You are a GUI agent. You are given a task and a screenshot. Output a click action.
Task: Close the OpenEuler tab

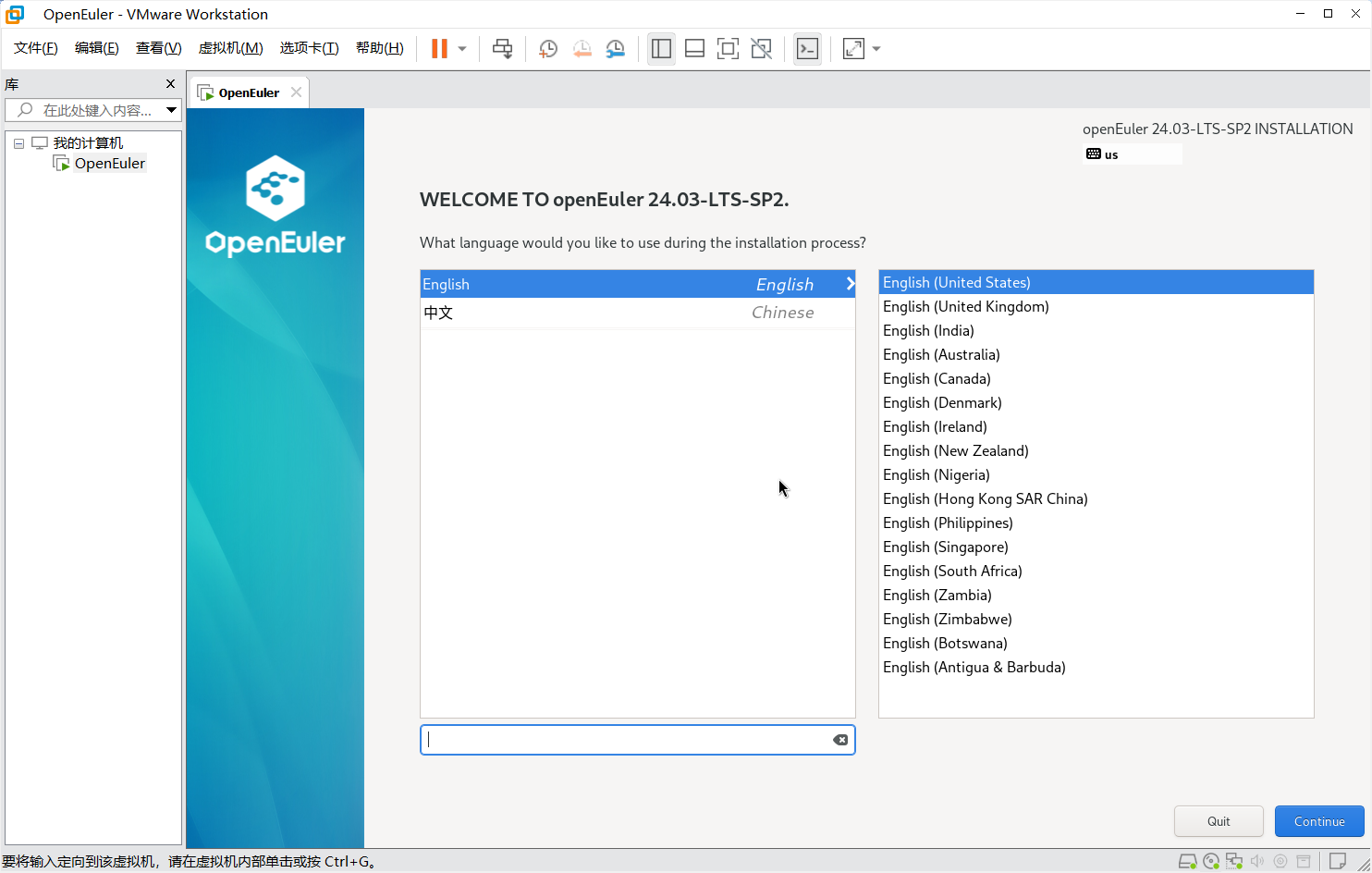point(296,92)
